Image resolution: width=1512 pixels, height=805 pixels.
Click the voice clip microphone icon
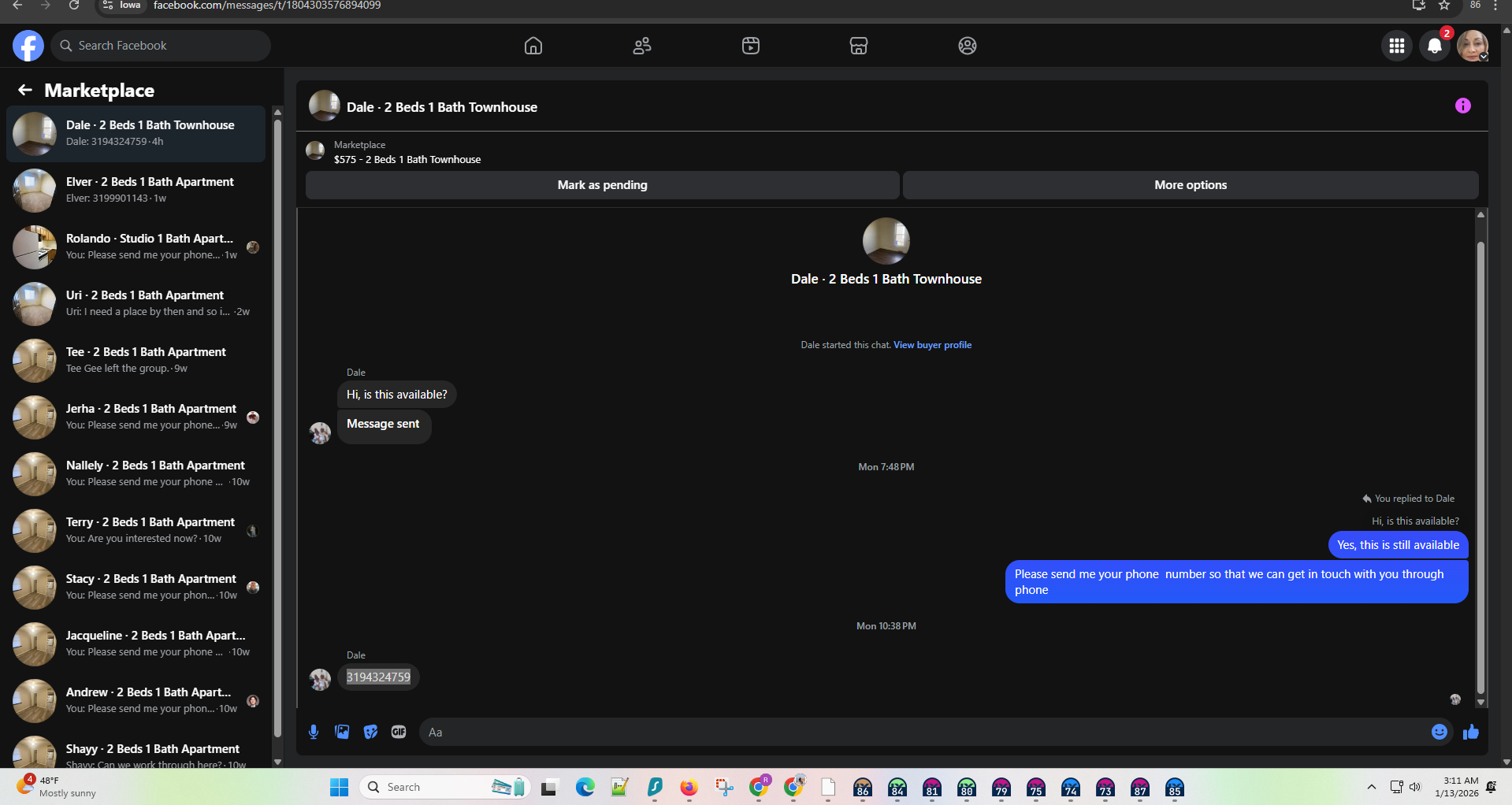(314, 732)
